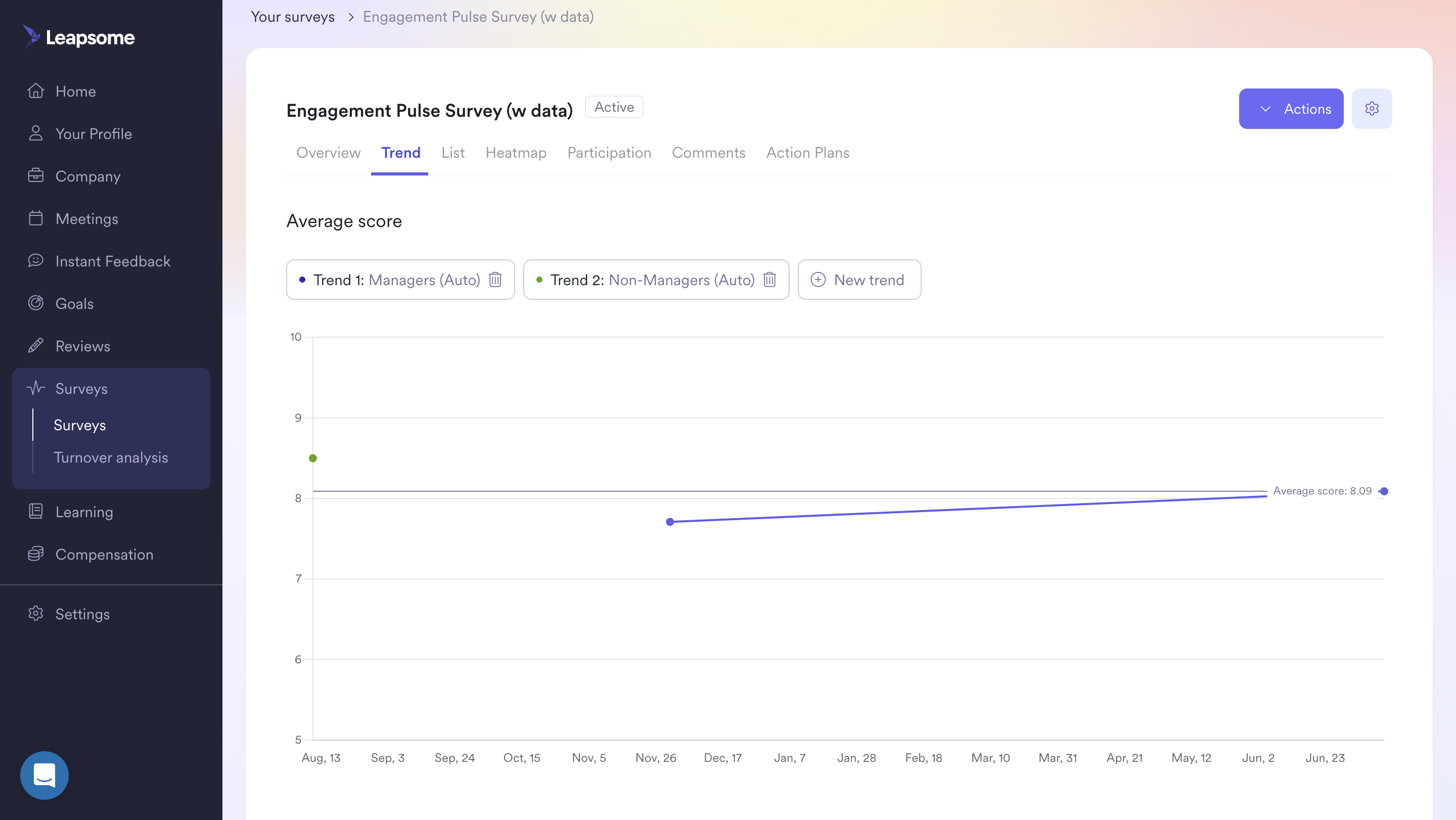Image resolution: width=1456 pixels, height=820 pixels.
Task: Click Engagement Pulse Survey breadcrumb
Action: (x=478, y=17)
